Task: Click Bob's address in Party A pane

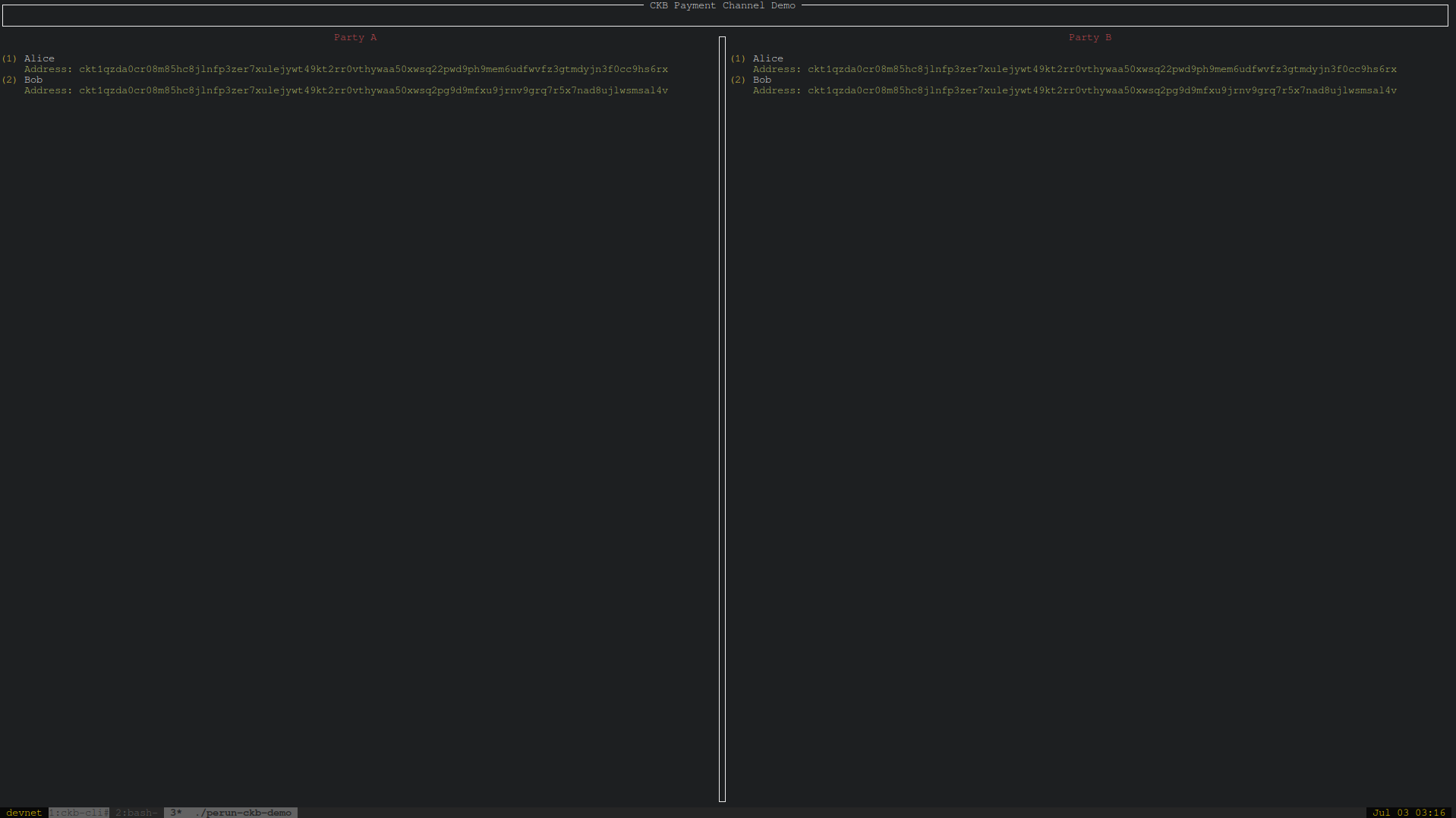Action: click(373, 90)
